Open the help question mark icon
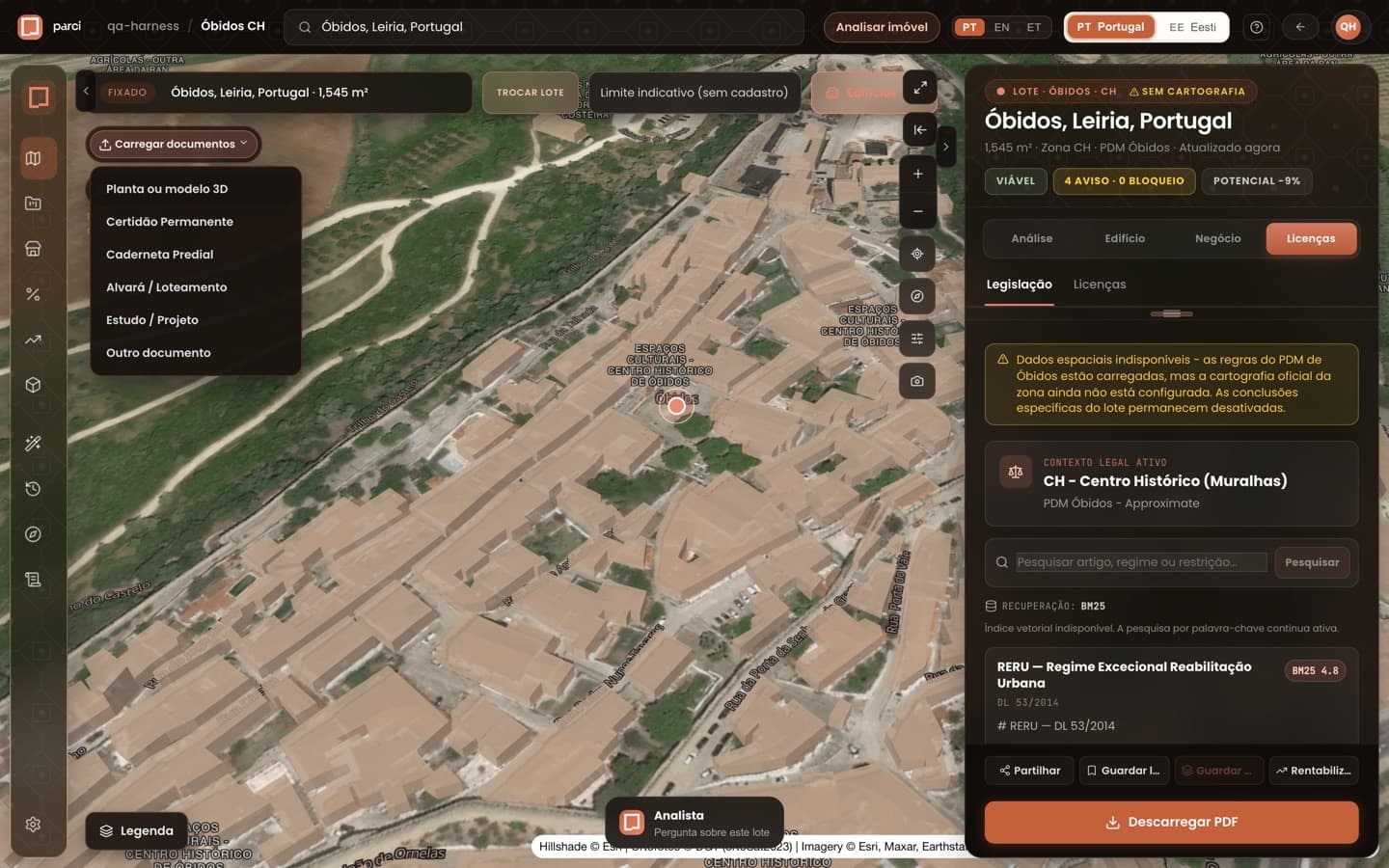This screenshot has width=1389, height=868. [1257, 27]
